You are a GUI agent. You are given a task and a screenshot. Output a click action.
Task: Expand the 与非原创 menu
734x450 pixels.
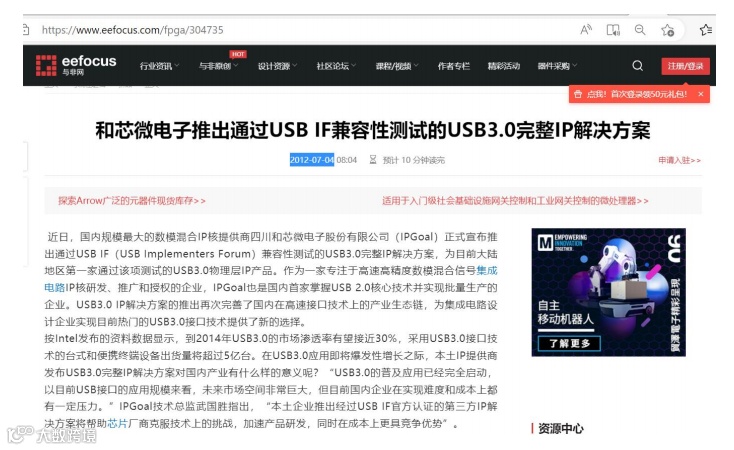pyautogui.click(x=218, y=66)
